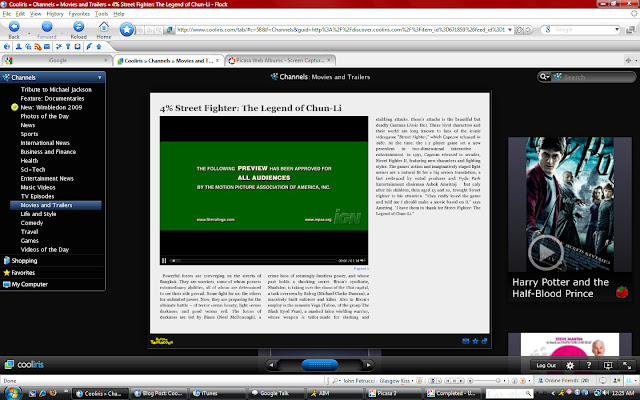
Task: Switch to the iGoogle tab
Action: (x=57, y=60)
